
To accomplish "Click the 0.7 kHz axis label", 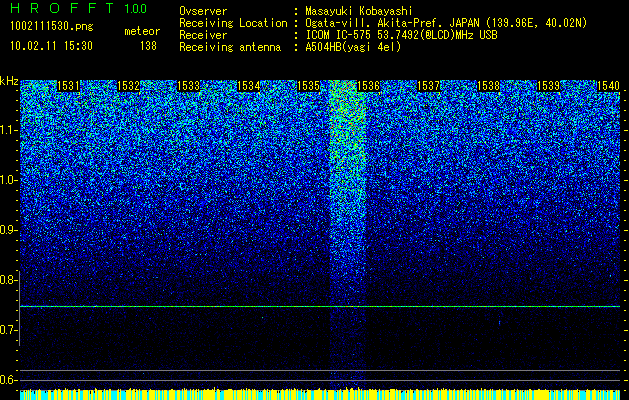I will point(7,330).
